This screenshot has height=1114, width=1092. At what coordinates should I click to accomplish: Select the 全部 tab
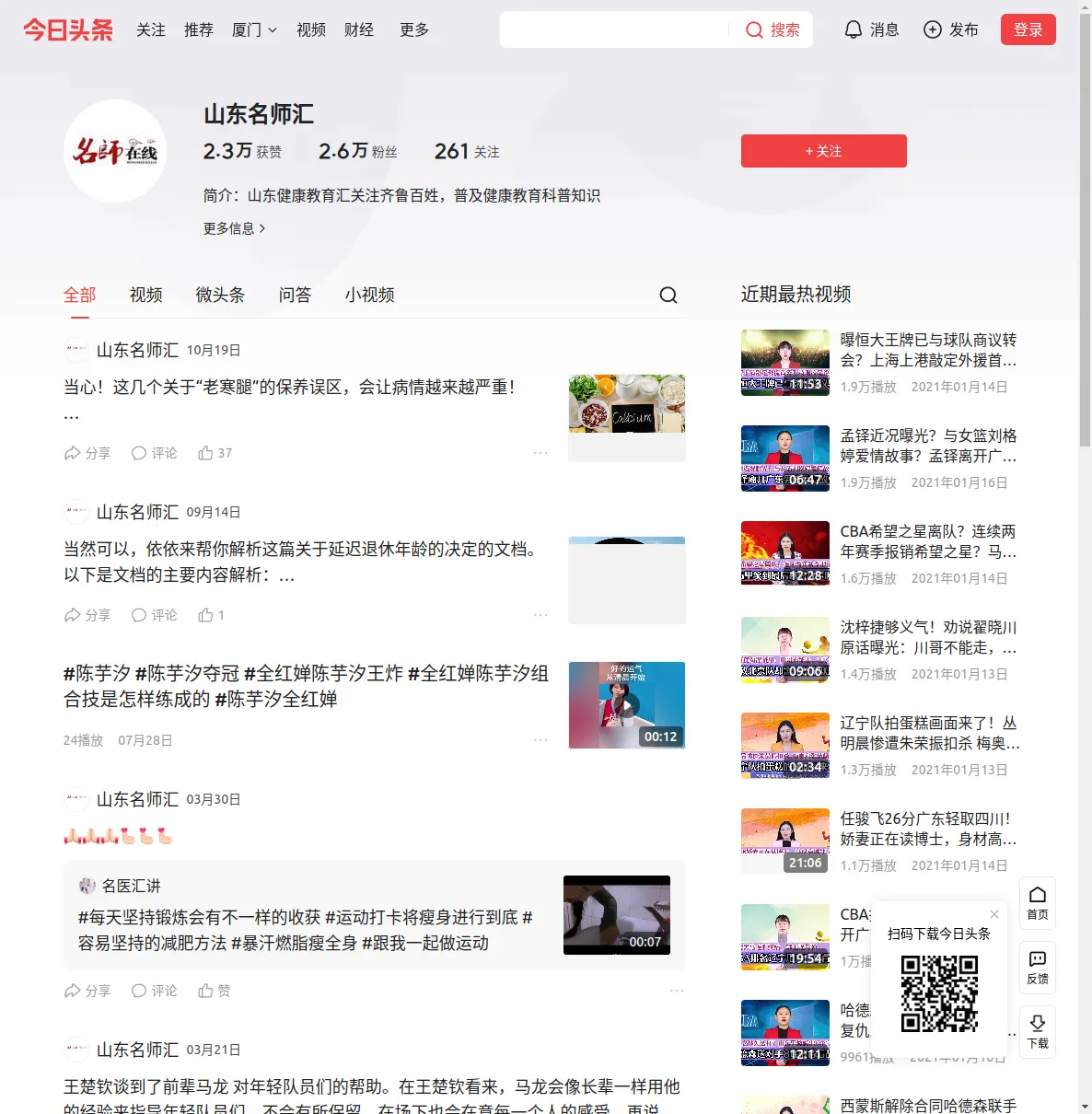tap(80, 295)
